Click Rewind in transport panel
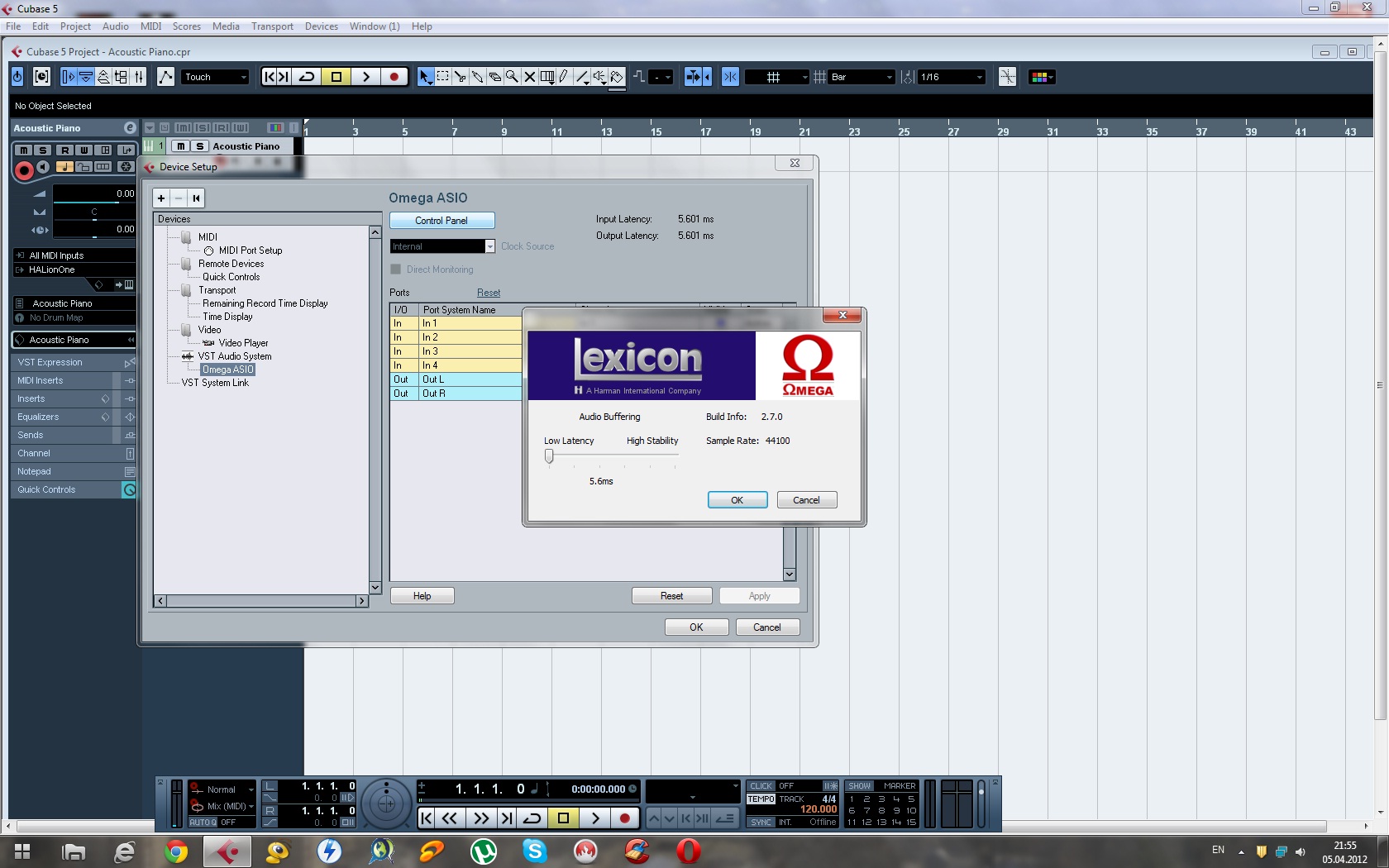 (x=450, y=818)
